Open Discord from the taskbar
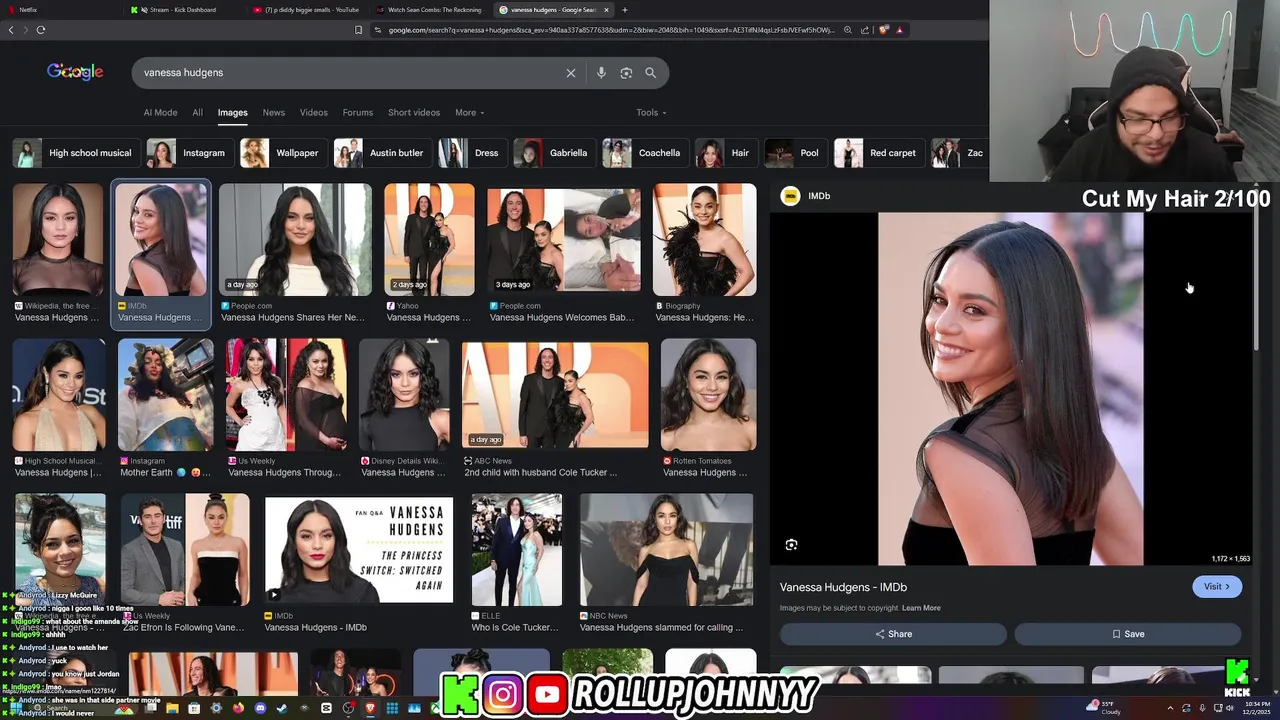Screen dimensions: 1280x720 pos(260,708)
